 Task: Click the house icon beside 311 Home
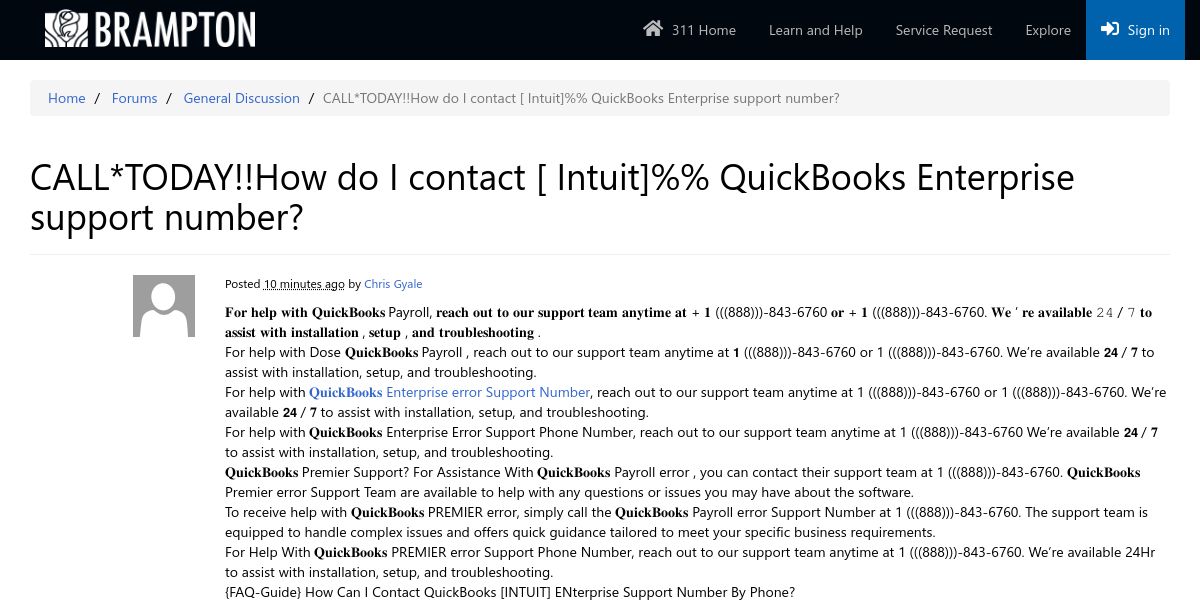653,28
